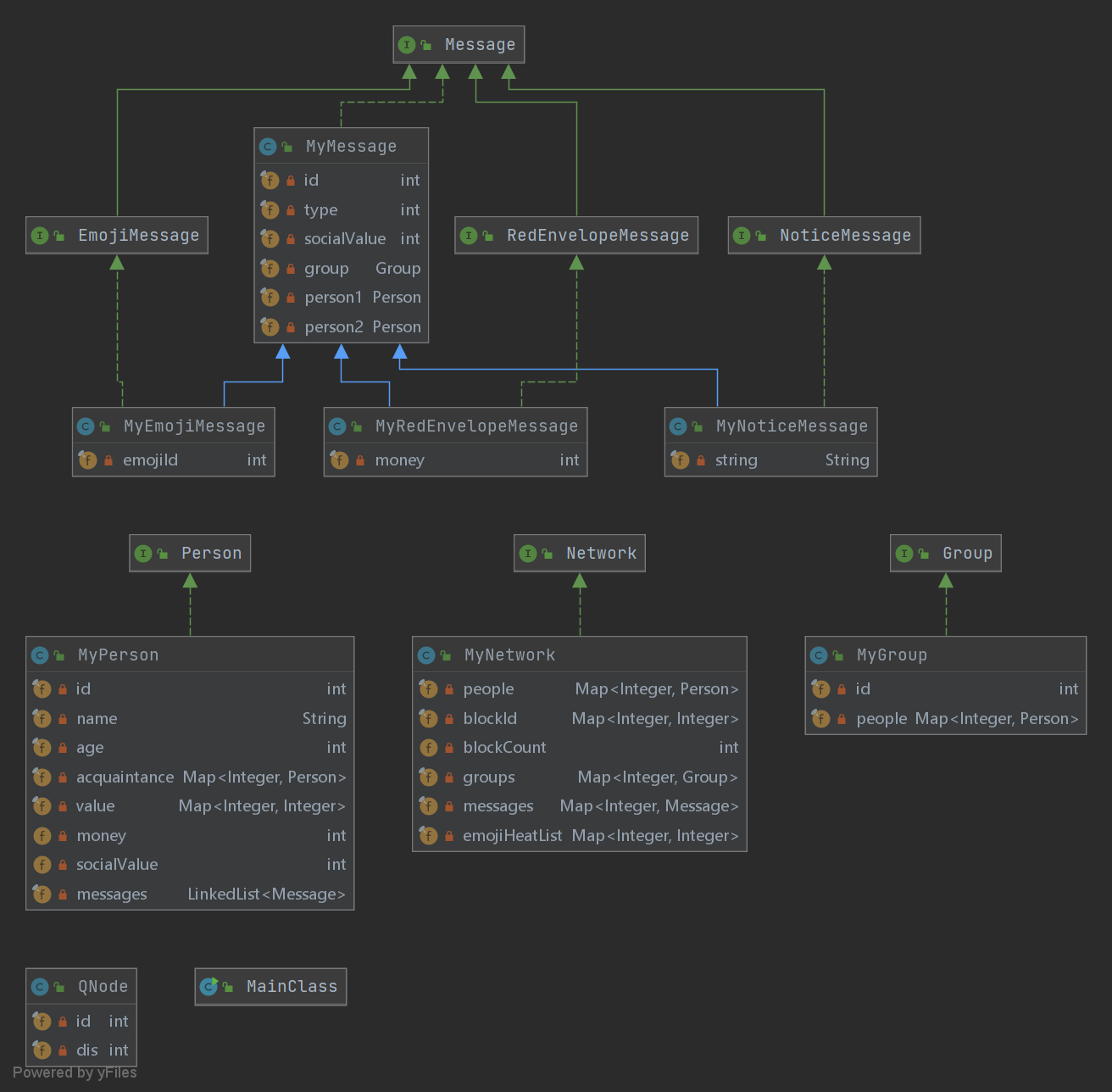Select the Group interface name

pos(968,554)
